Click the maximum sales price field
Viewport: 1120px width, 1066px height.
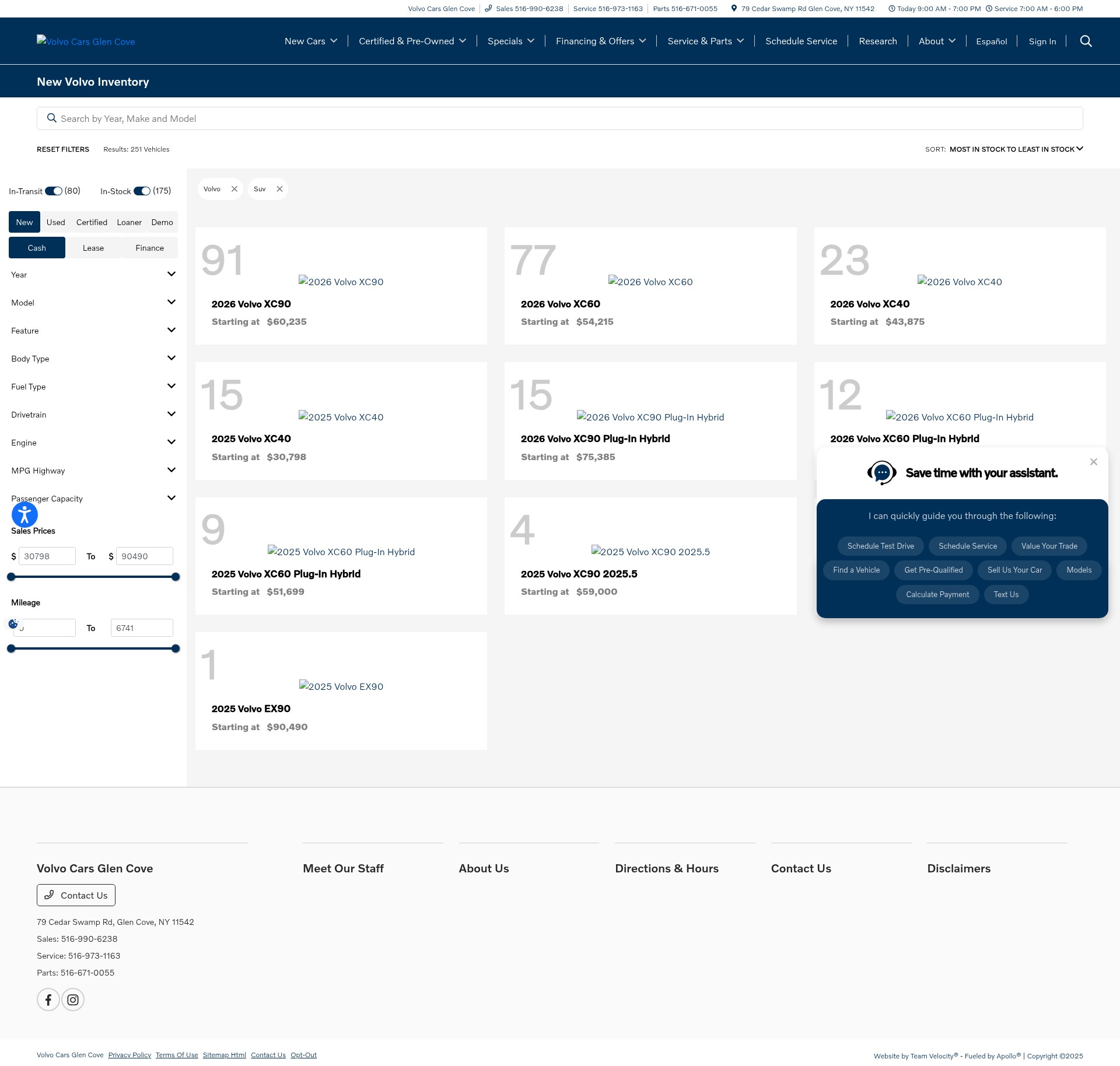coord(145,556)
